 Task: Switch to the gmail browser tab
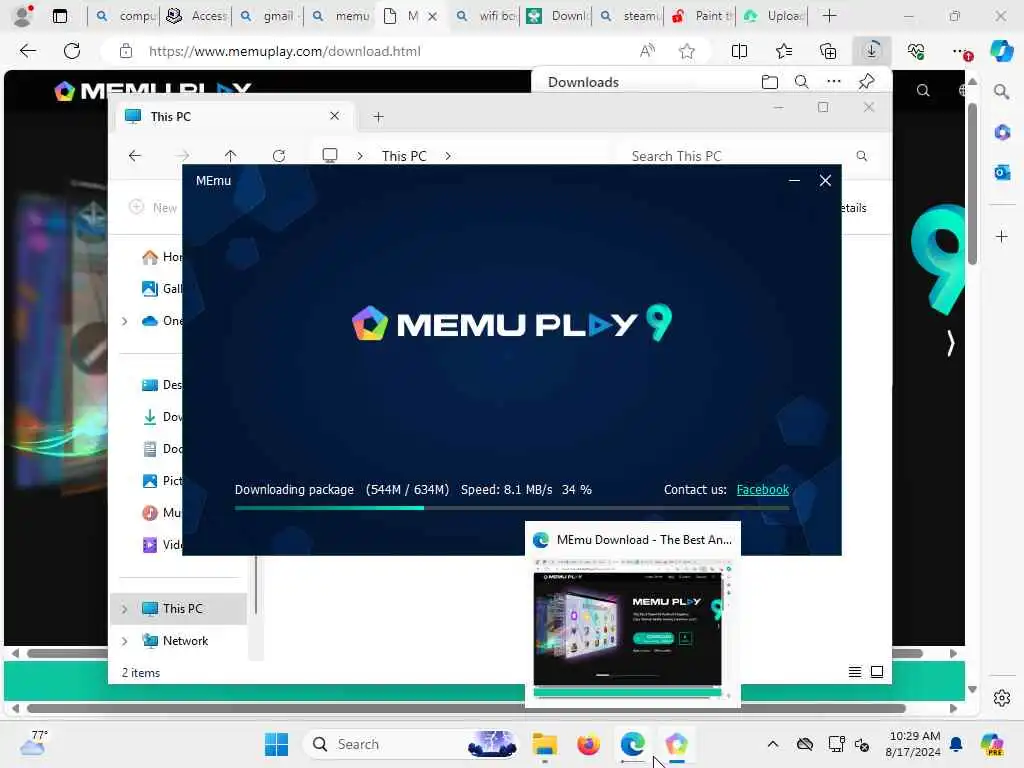268,16
